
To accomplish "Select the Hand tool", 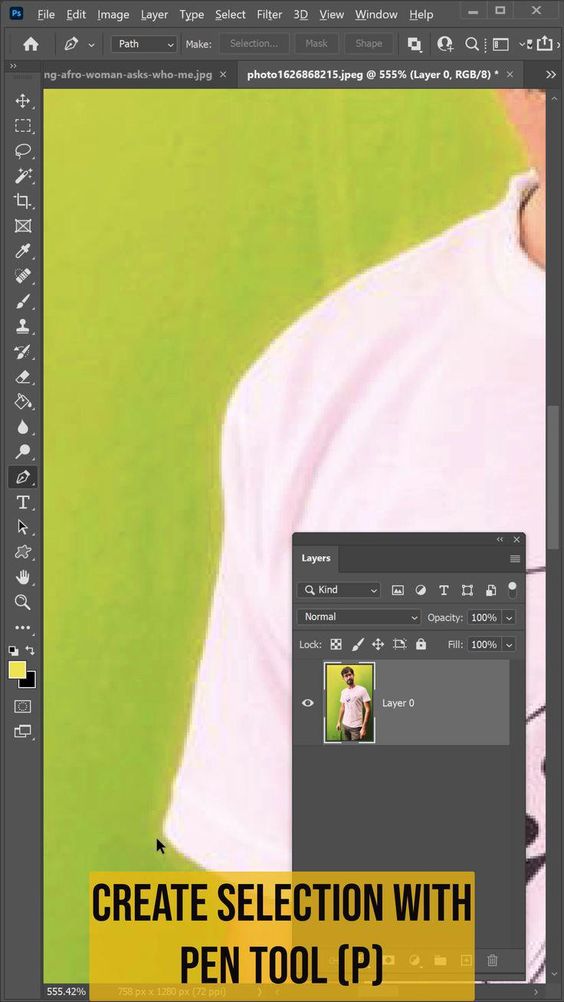I will [x=23, y=577].
